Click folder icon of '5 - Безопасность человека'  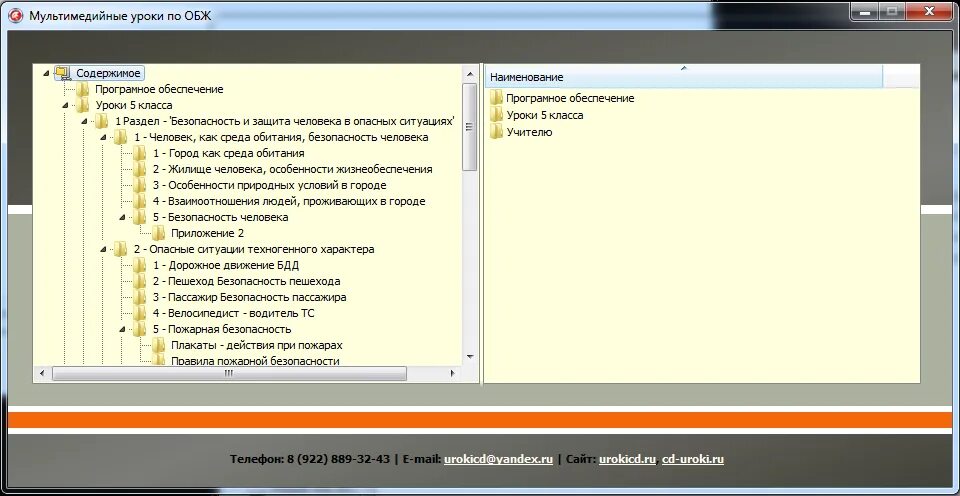click(140, 217)
